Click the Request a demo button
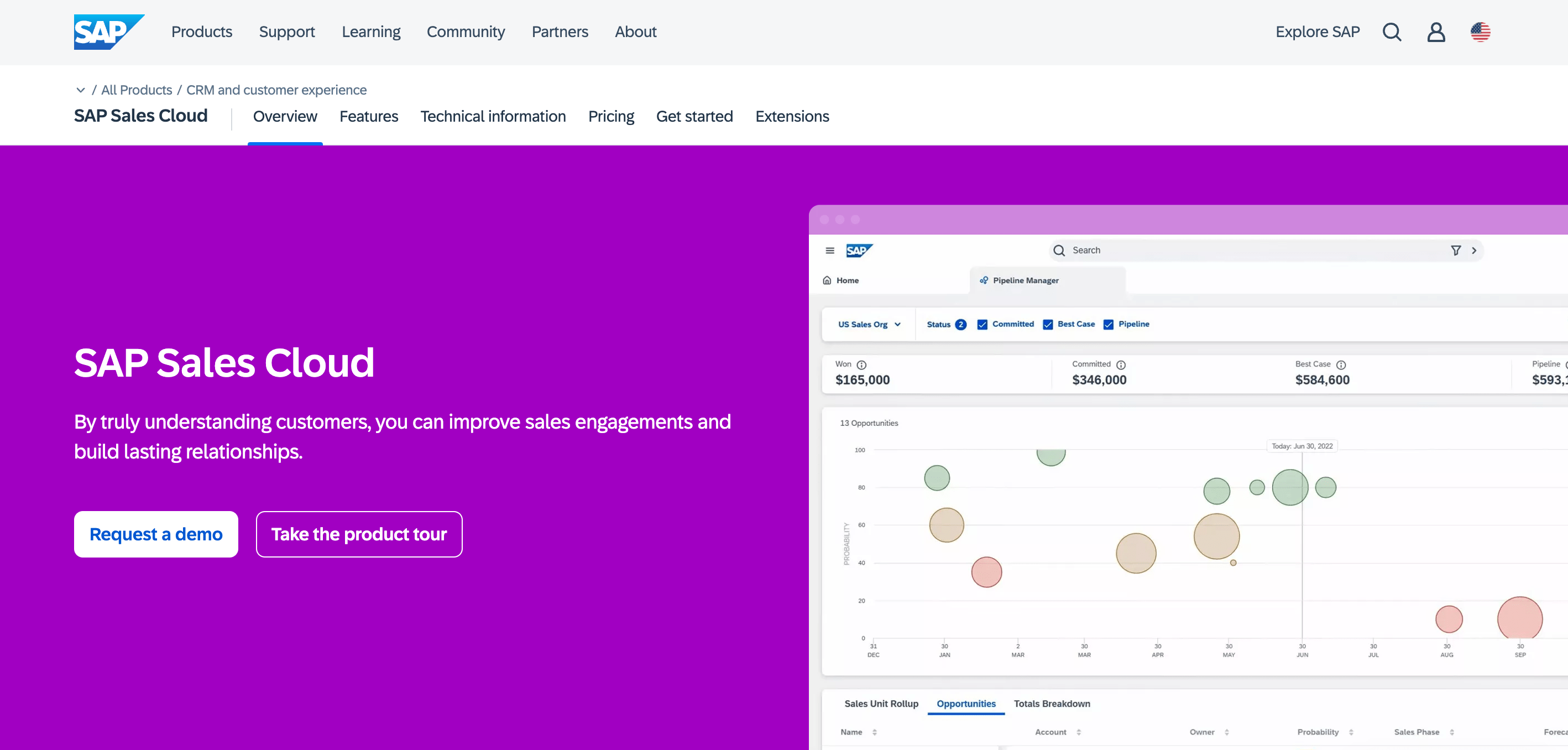Image resolution: width=1568 pixels, height=750 pixels. [156, 533]
